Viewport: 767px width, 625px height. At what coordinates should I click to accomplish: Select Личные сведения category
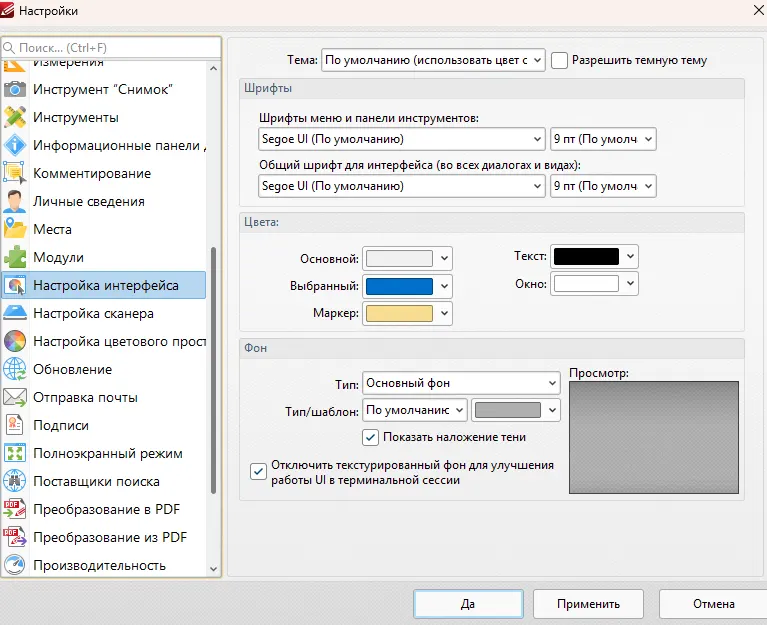pyautogui.click(x=104, y=201)
